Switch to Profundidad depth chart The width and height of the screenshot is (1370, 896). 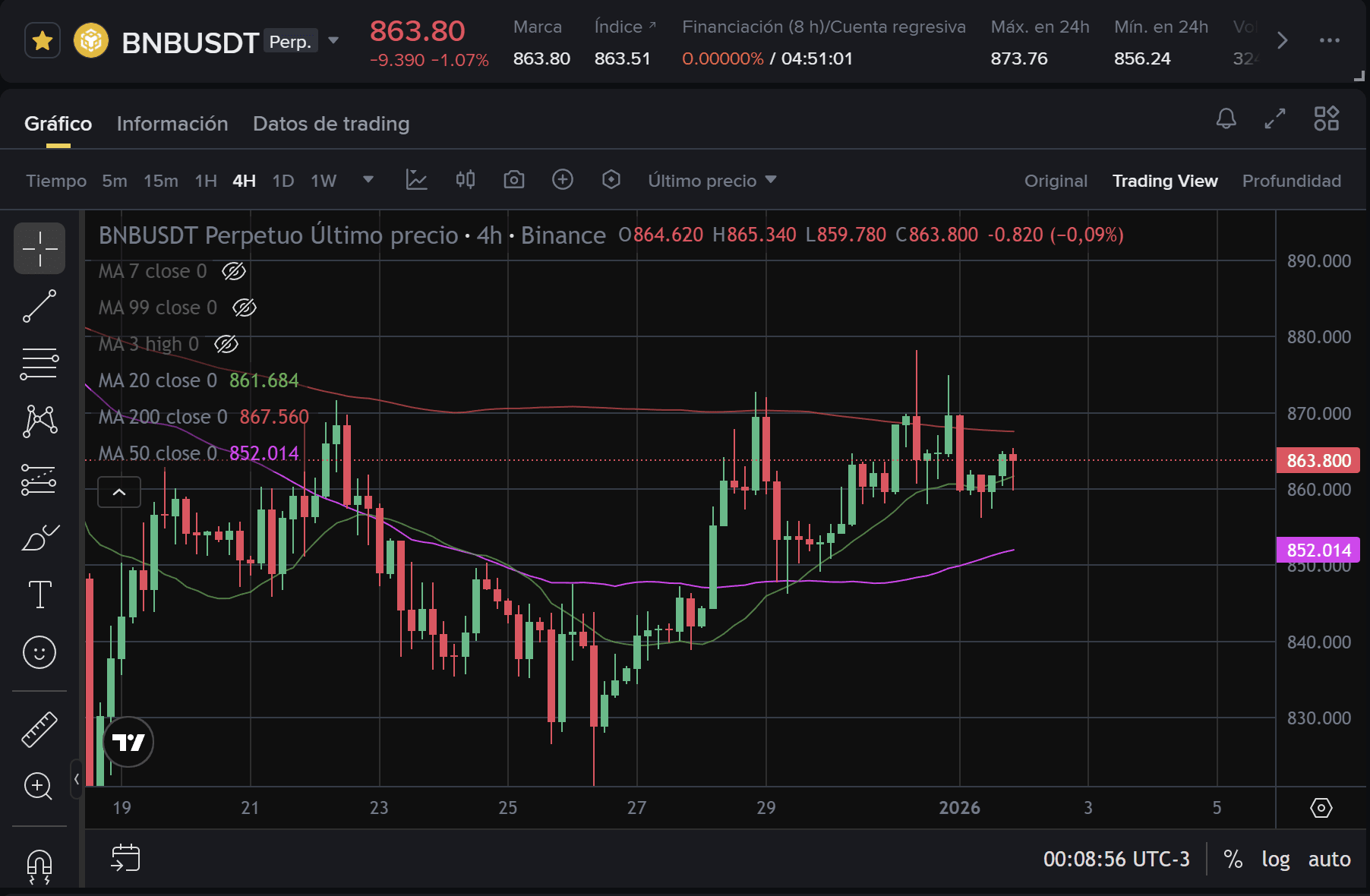(1292, 181)
